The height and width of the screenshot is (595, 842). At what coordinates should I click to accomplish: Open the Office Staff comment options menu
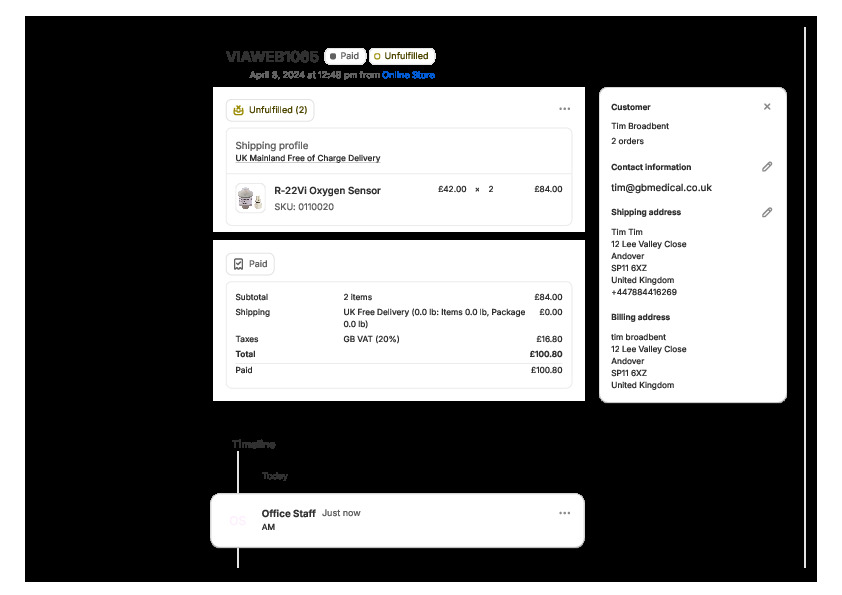[564, 513]
